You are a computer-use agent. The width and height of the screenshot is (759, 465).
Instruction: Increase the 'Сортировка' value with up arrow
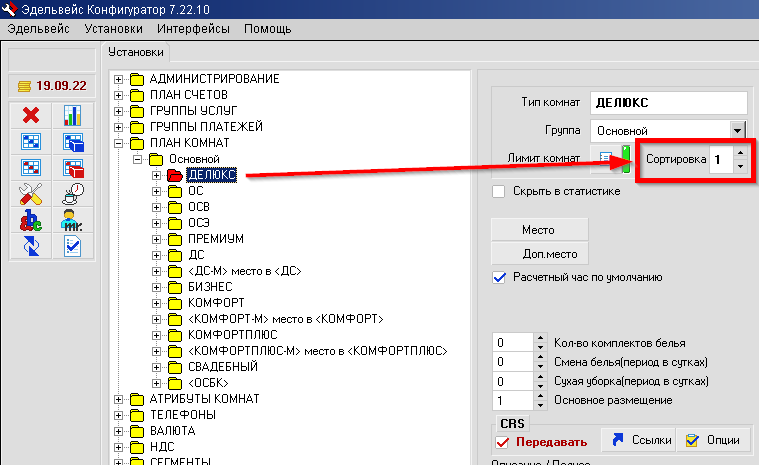click(740, 154)
